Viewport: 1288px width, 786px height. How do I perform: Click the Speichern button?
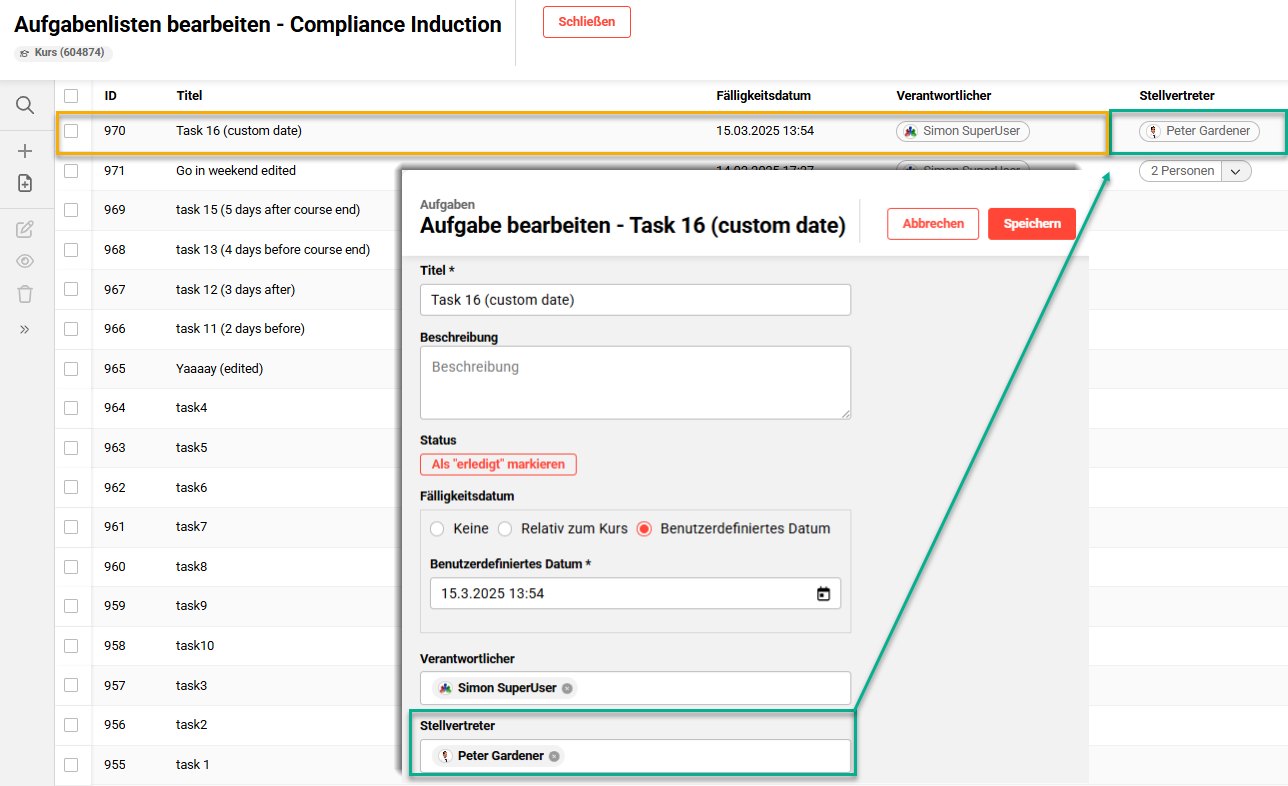pyautogui.click(x=1031, y=224)
